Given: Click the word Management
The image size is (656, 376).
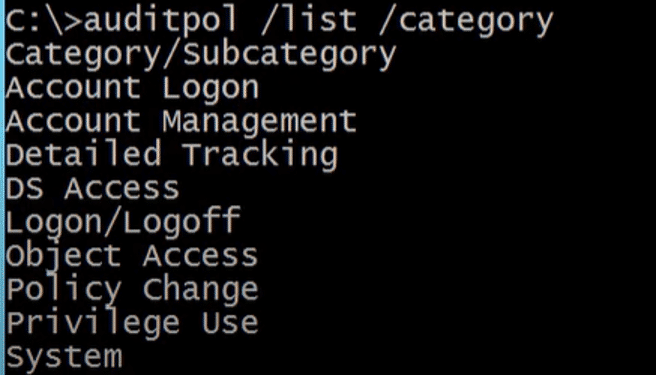Looking at the screenshot, I should [259, 123].
